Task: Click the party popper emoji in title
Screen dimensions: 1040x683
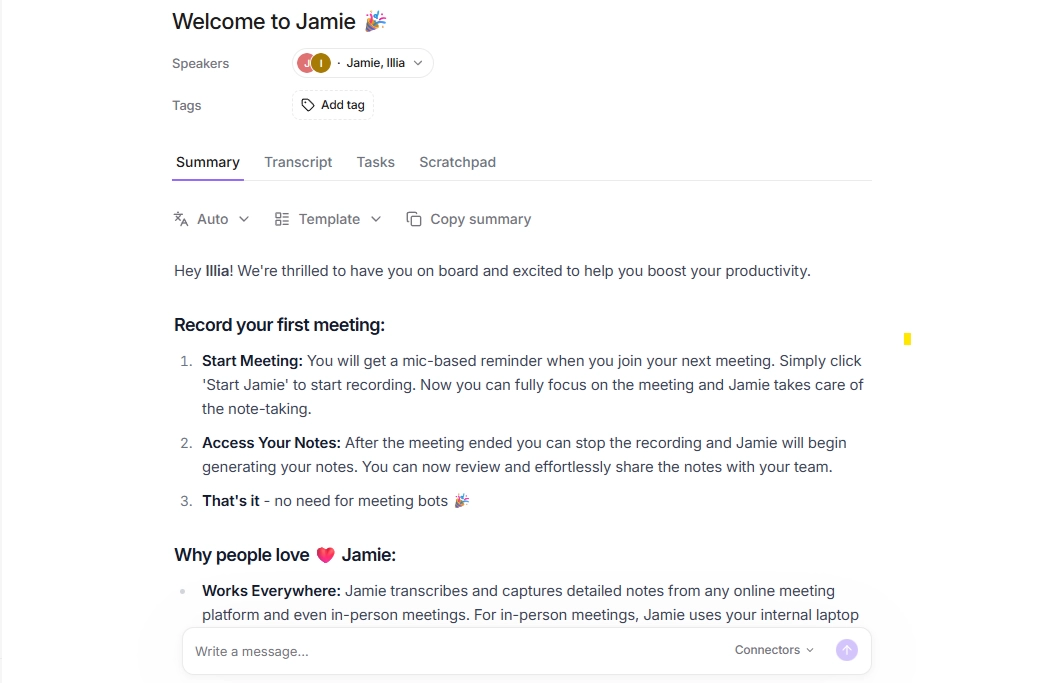Action: [x=375, y=21]
